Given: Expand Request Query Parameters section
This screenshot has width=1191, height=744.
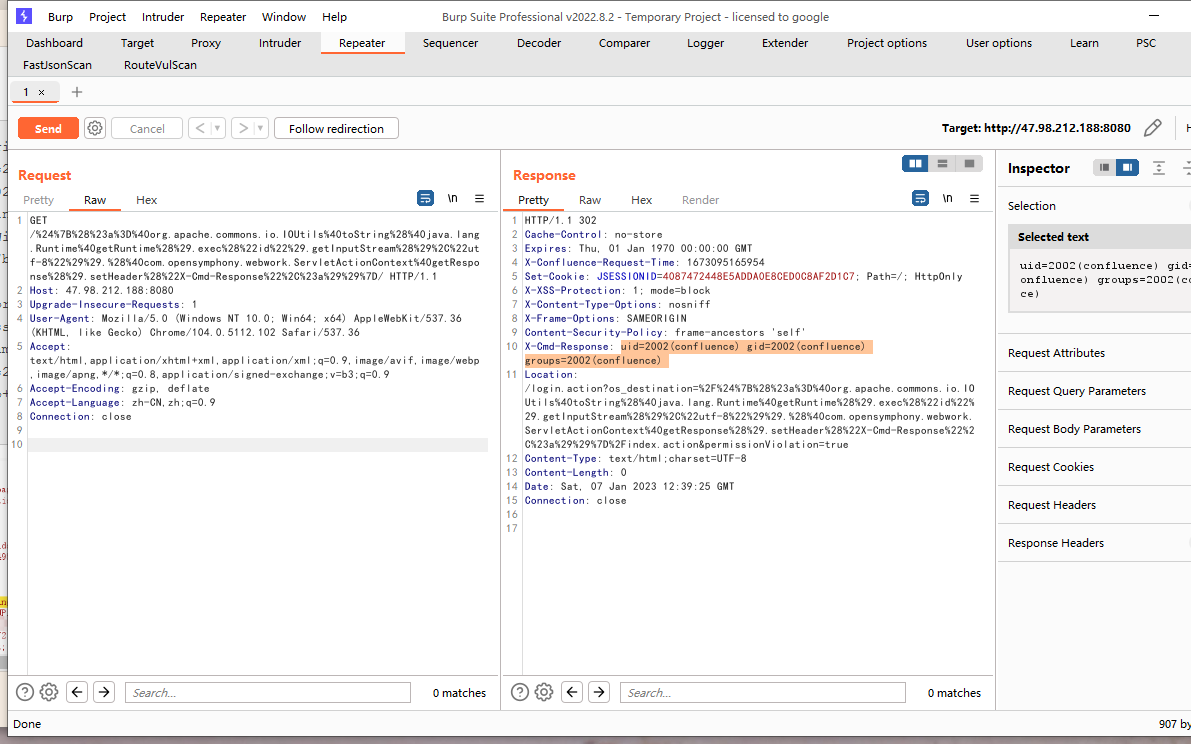Looking at the screenshot, I should (x=1094, y=391).
